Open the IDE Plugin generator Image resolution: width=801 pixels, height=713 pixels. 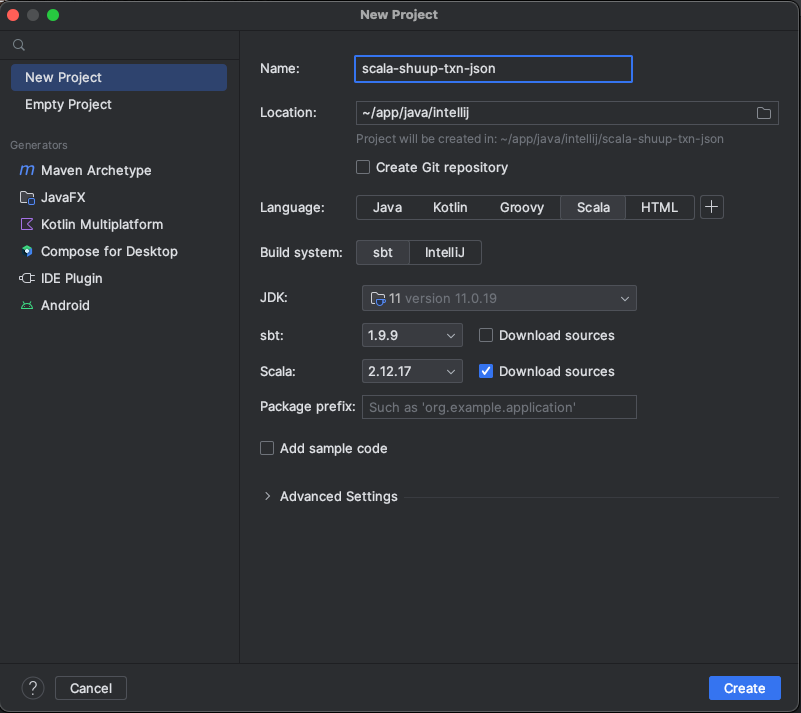61,278
